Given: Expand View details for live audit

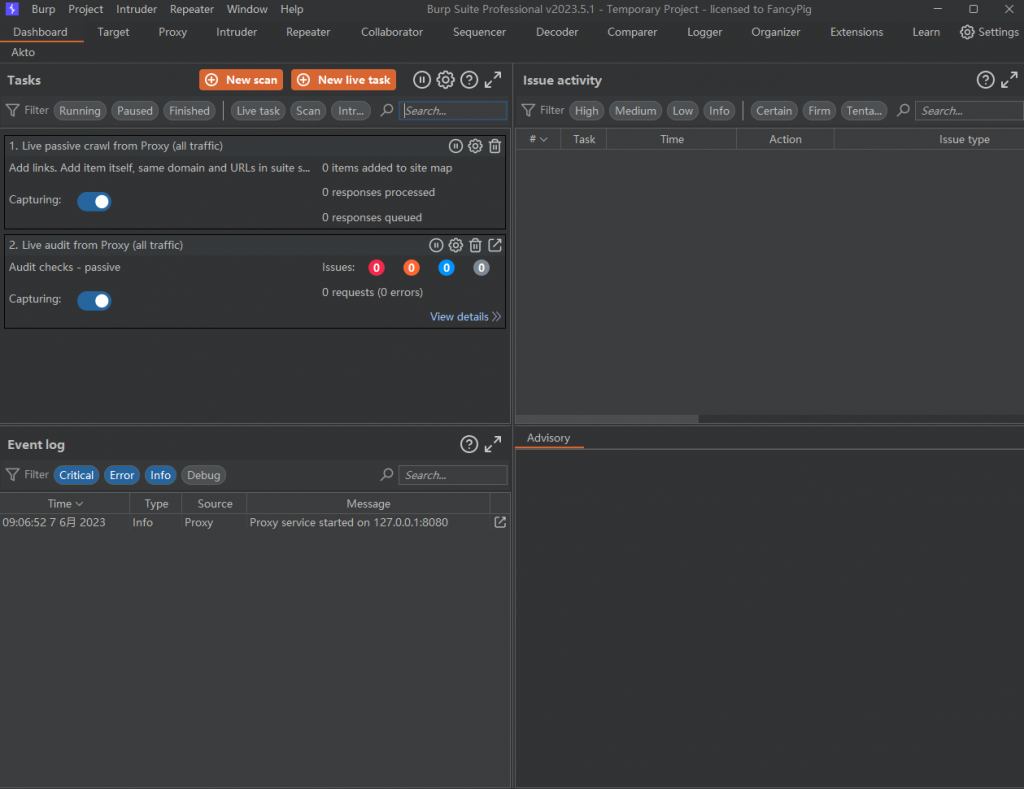Looking at the screenshot, I should tap(465, 317).
